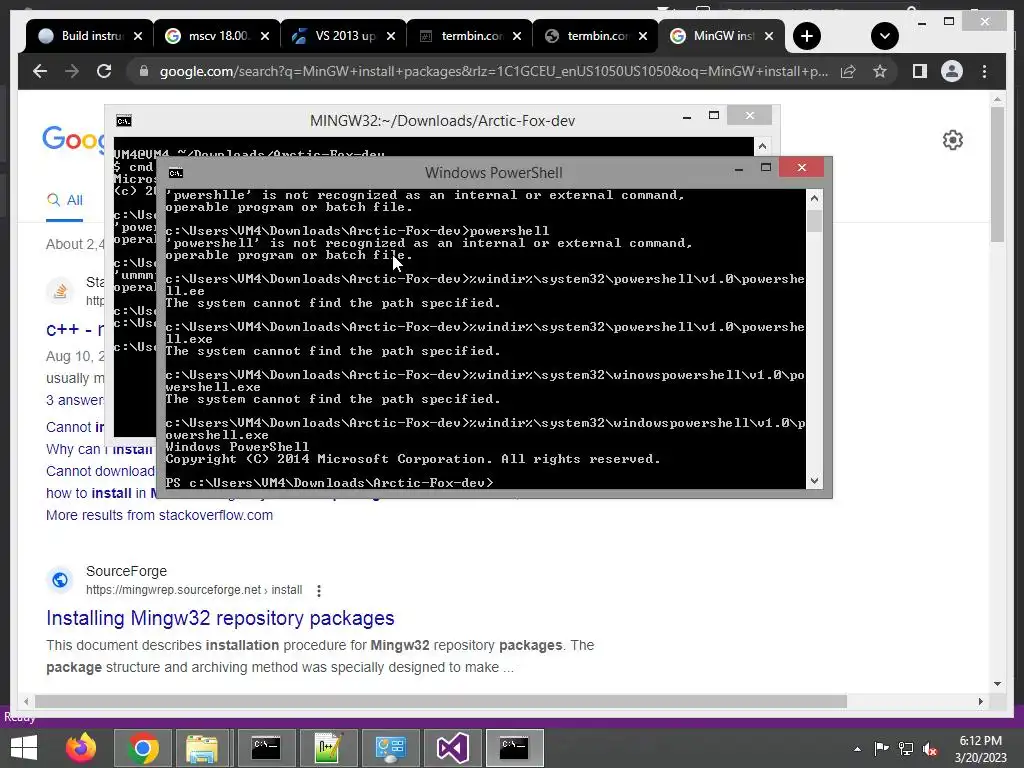
Task: Open File Explorer from the taskbar
Action: [202, 748]
